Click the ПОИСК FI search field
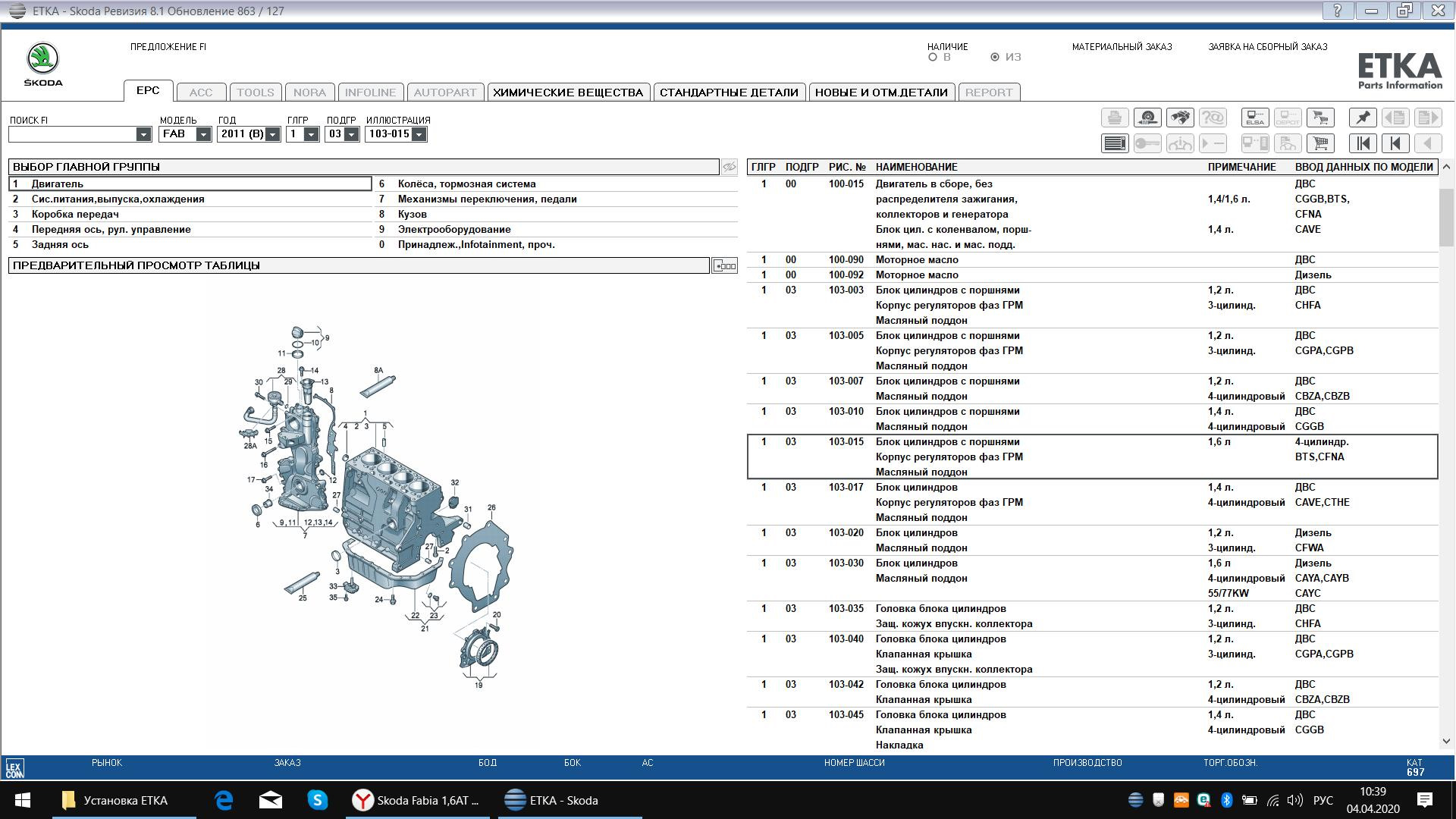Image resolution: width=1456 pixels, height=819 pixels. tap(72, 134)
